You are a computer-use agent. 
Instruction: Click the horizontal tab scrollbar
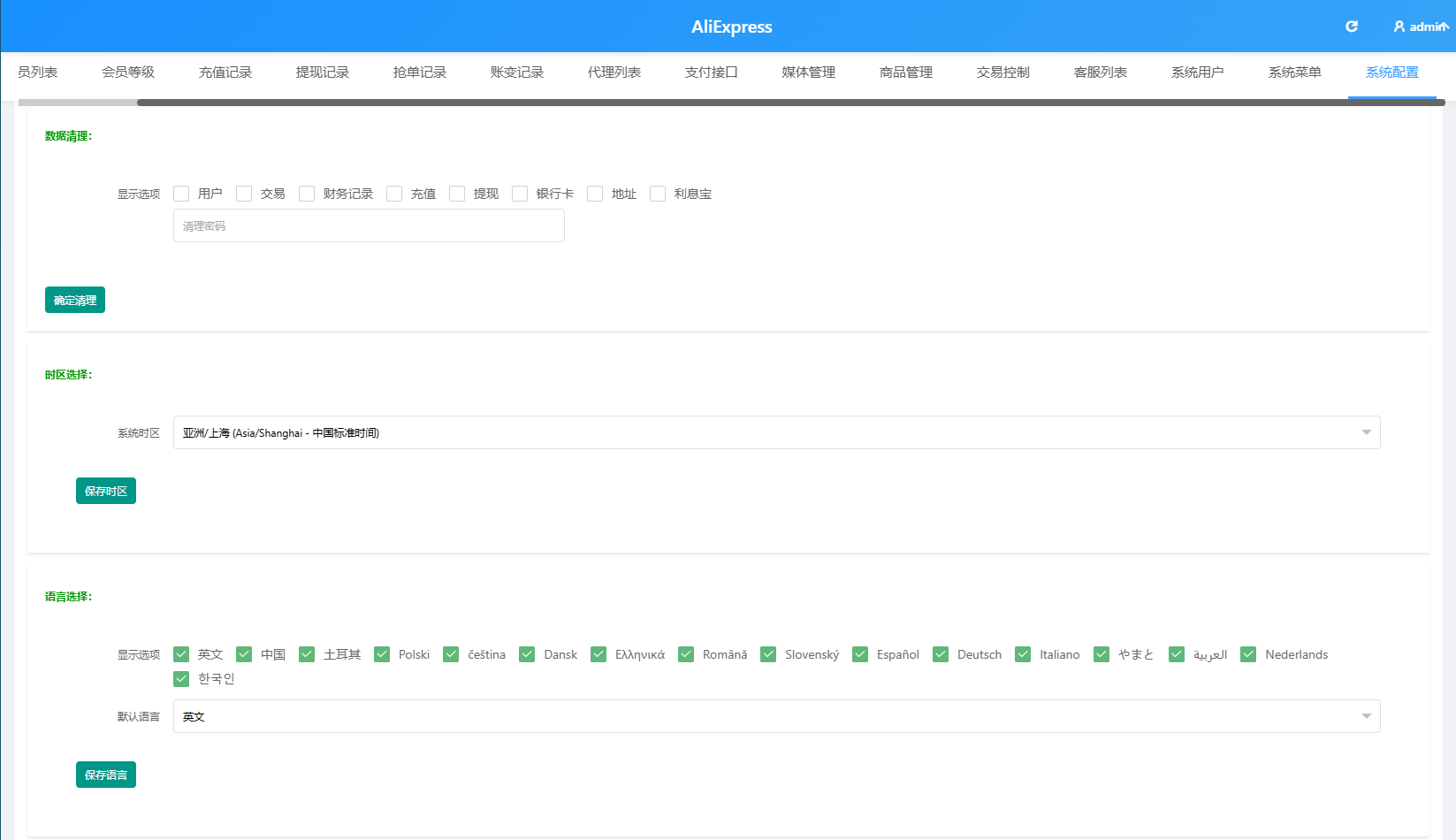[791, 103]
